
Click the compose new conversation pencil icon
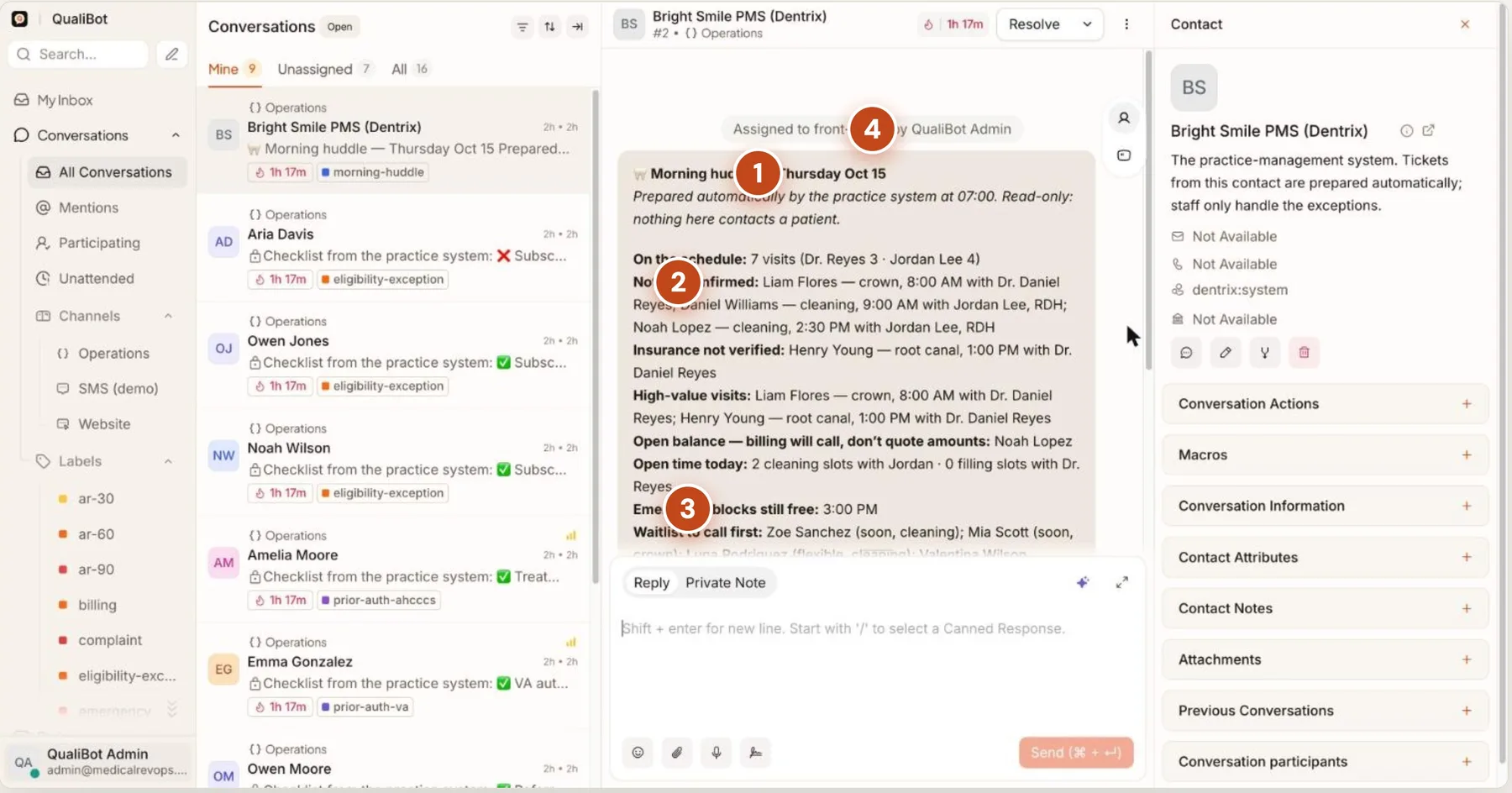(x=171, y=54)
